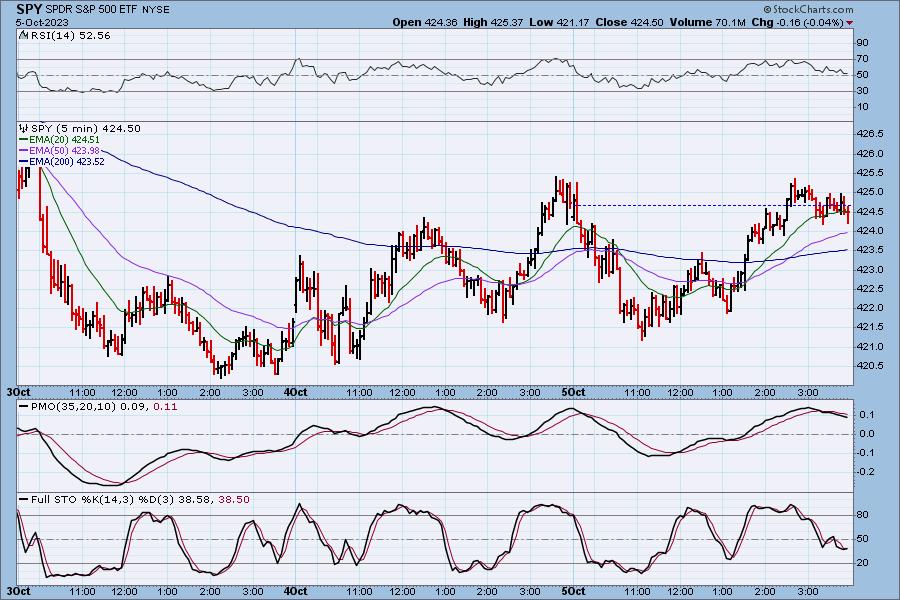Click the 'Close 424.50' value
This screenshot has width=900, height=600.
point(629,22)
